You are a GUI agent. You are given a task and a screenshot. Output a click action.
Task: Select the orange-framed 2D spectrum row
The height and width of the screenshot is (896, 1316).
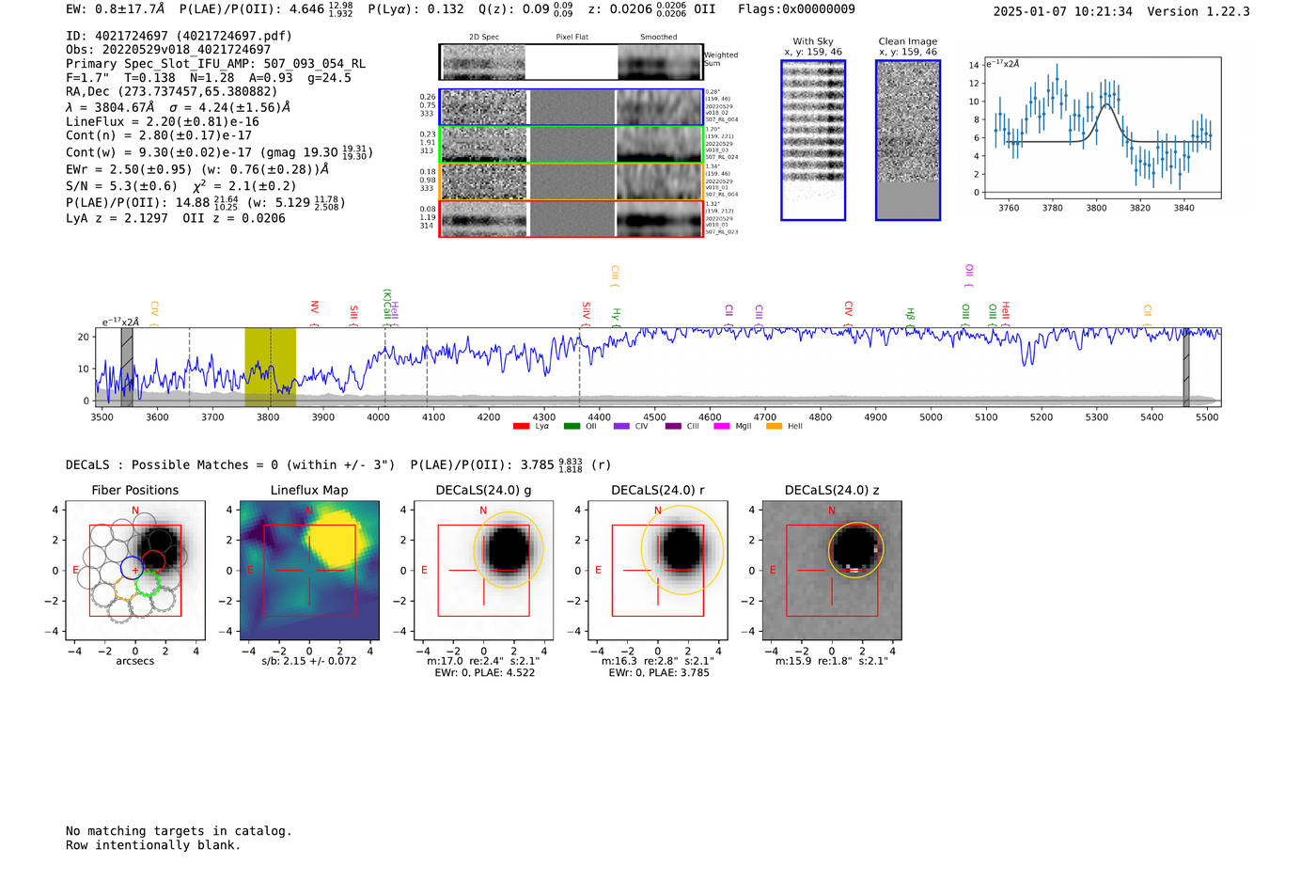tap(572, 181)
